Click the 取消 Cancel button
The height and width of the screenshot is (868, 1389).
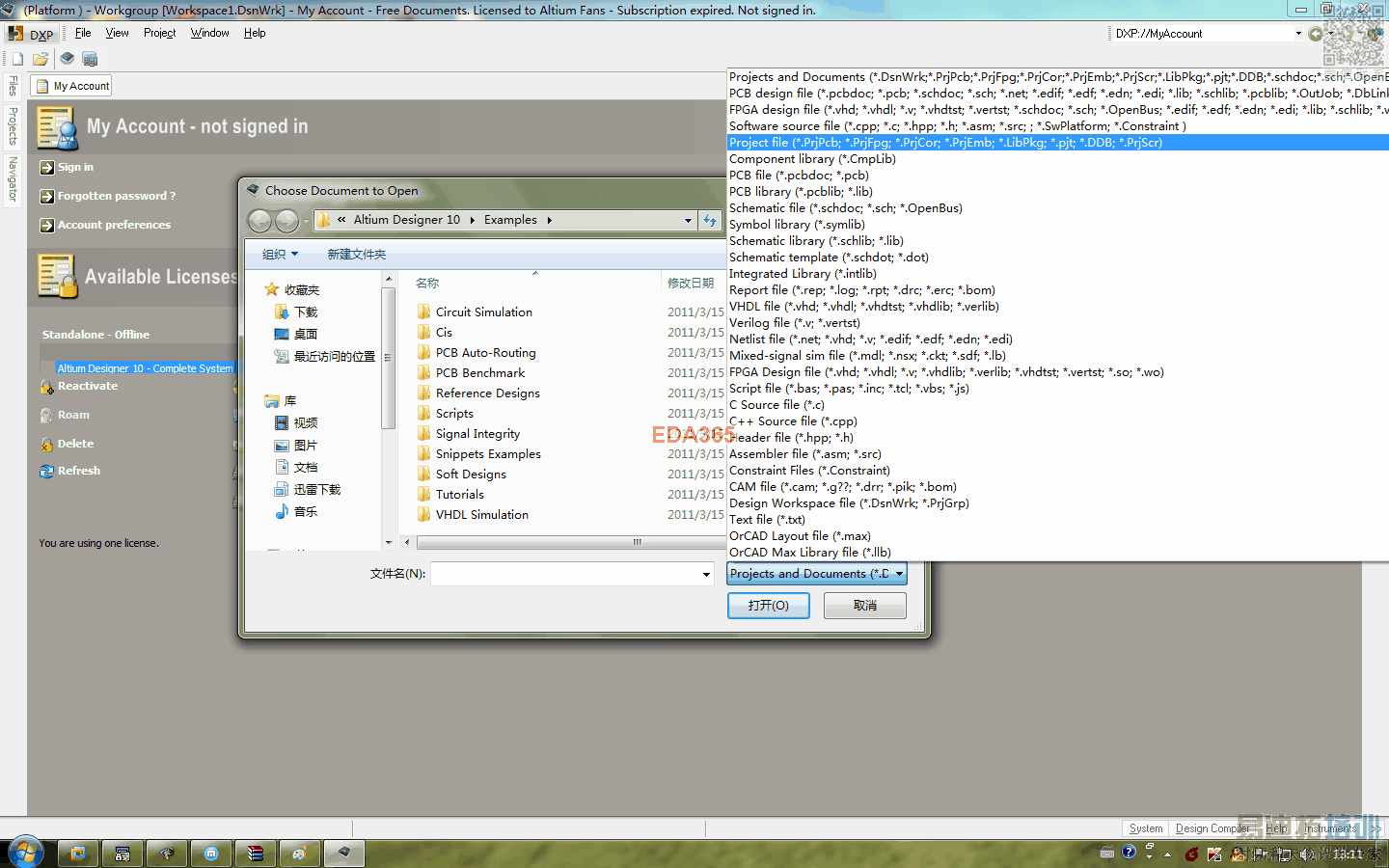point(865,606)
